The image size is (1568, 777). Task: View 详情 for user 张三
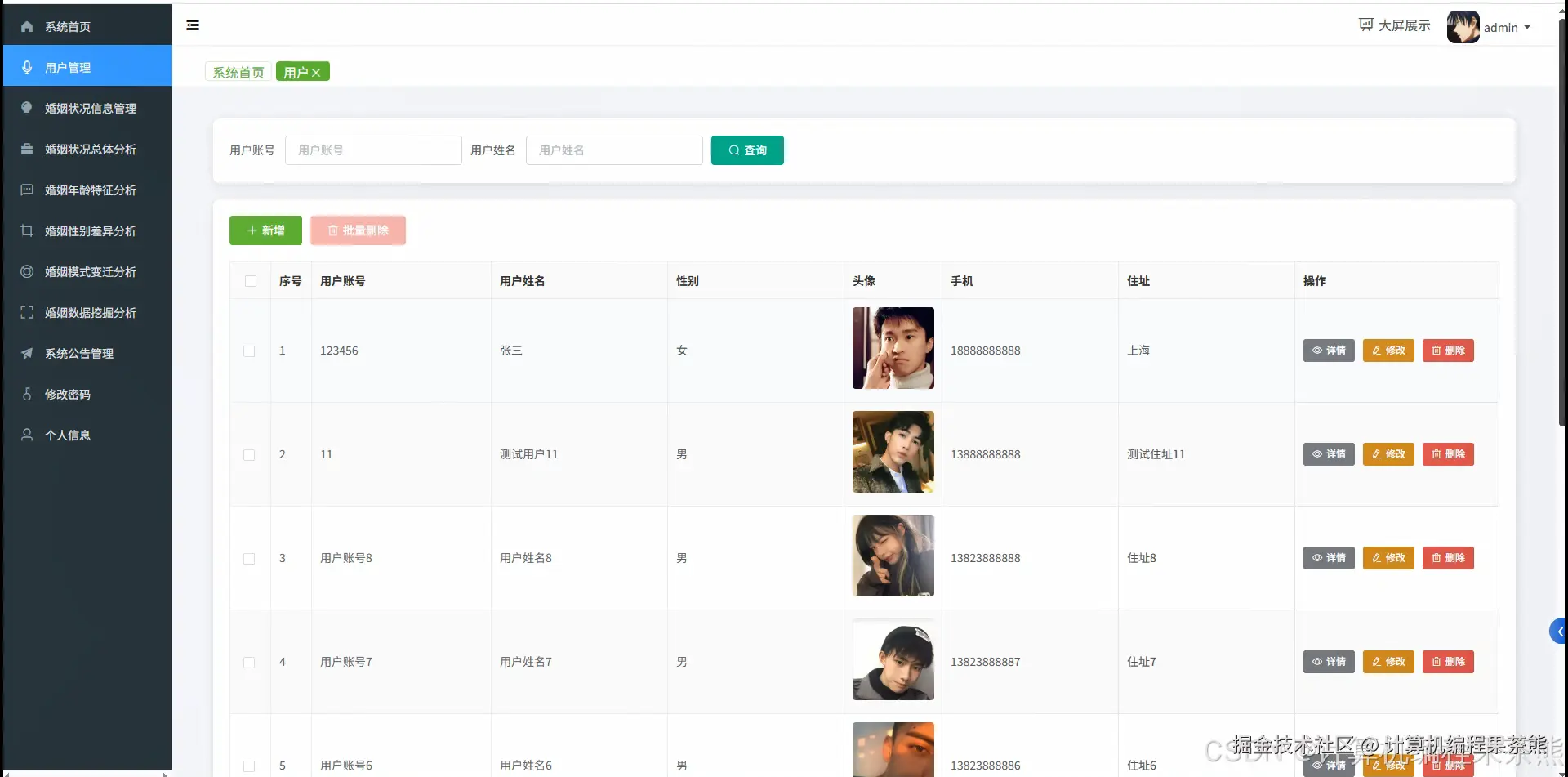pos(1329,351)
